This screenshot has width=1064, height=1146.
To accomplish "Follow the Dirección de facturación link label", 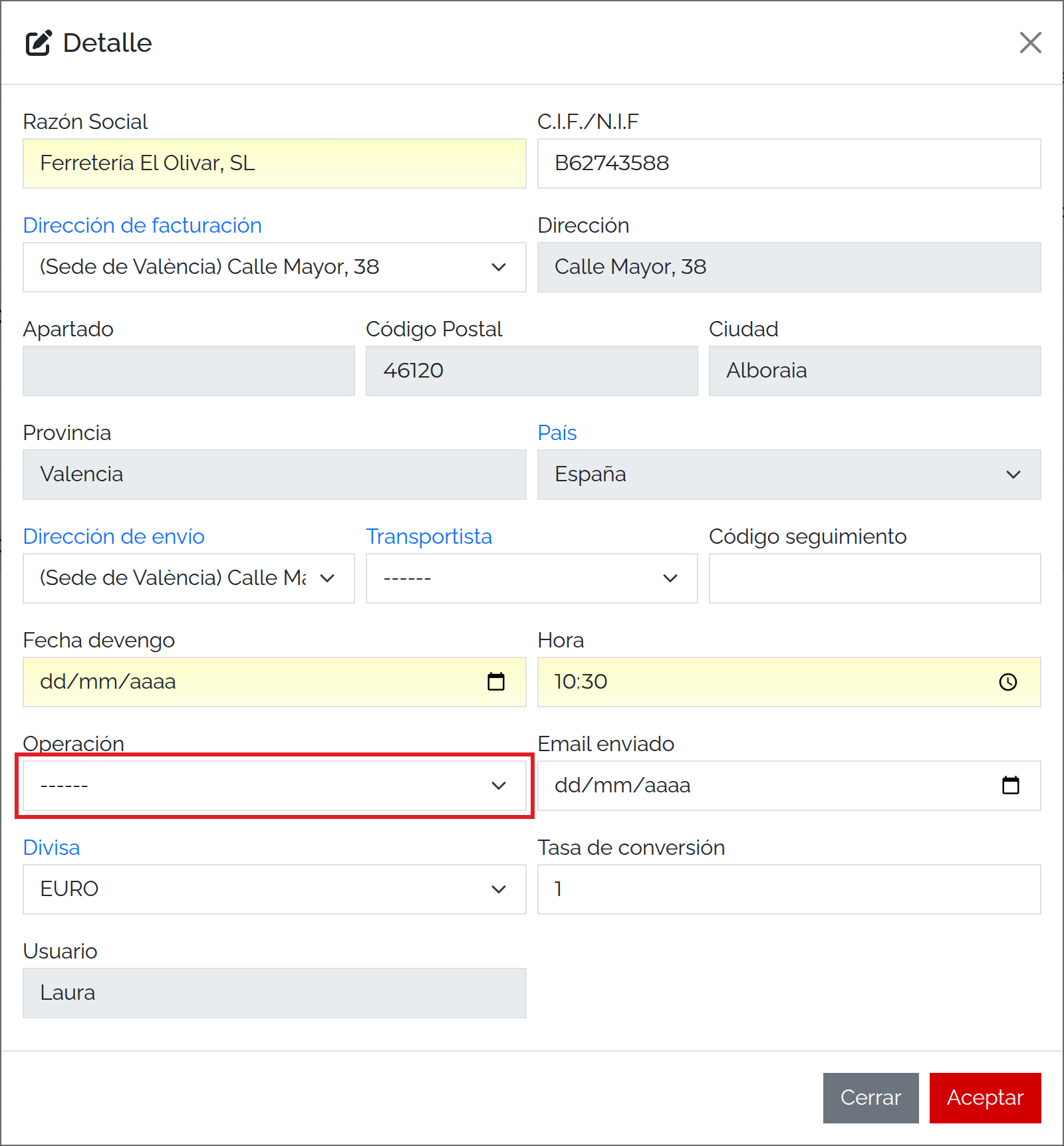I will tap(142, 225).
